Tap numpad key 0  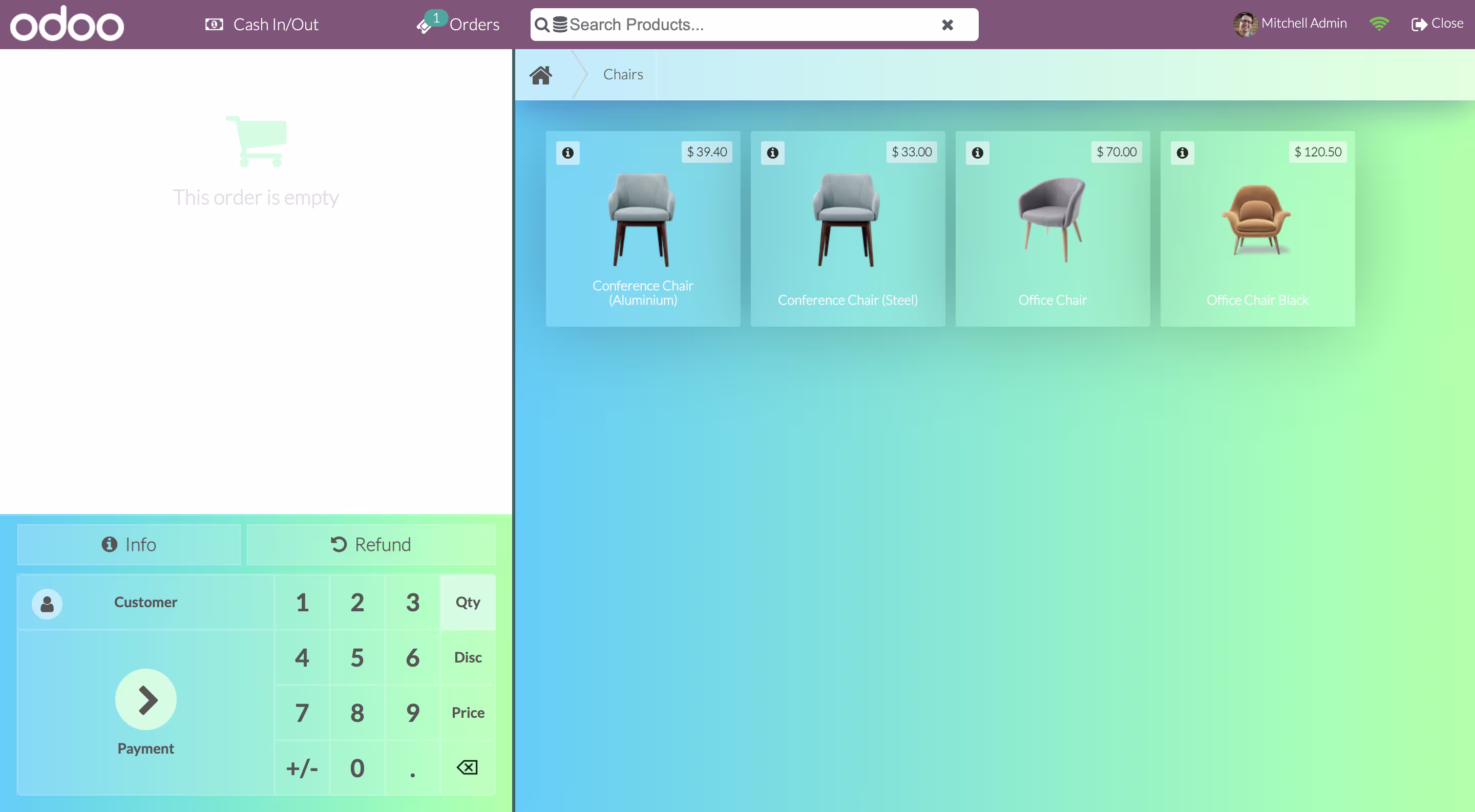click(357, 768)
